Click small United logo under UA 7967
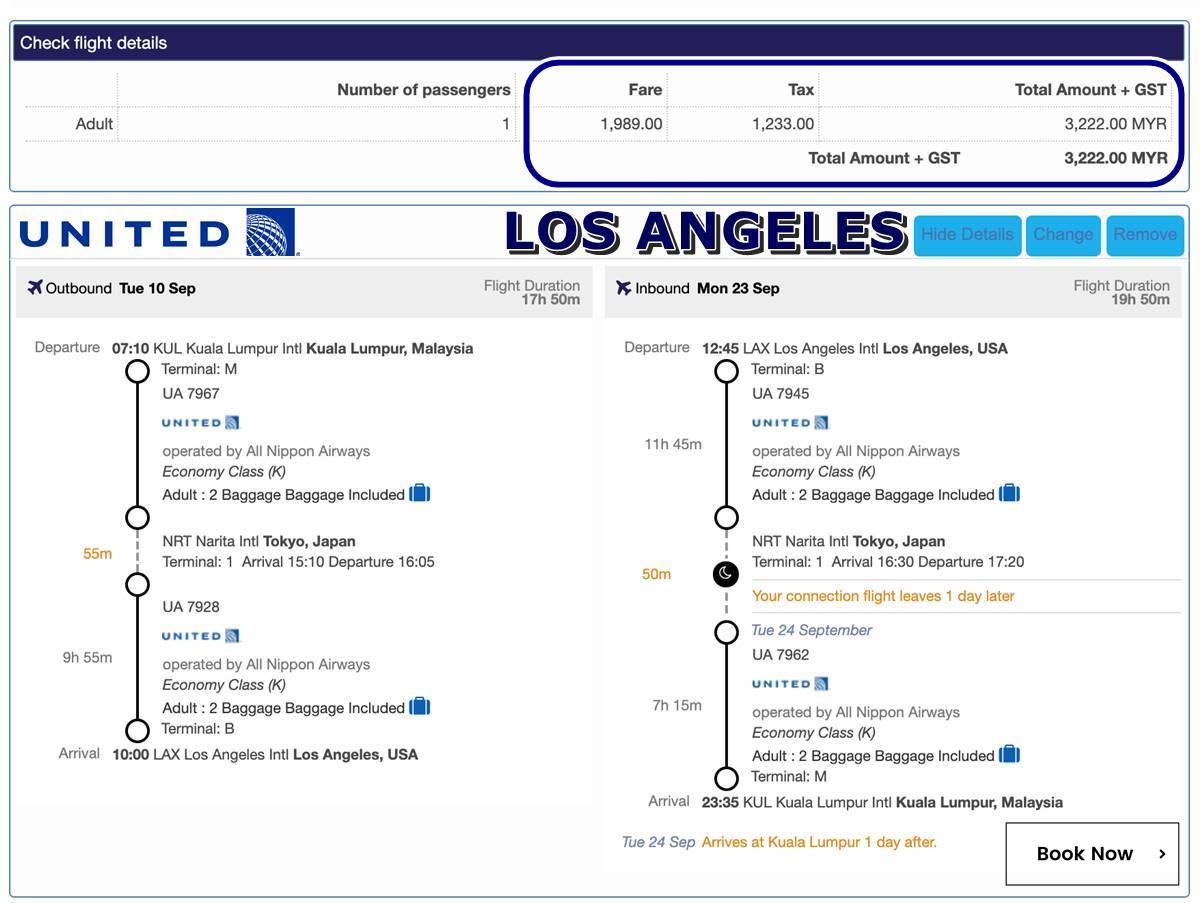The height and width of the screenshot is (903, 1200). (201, 422)
